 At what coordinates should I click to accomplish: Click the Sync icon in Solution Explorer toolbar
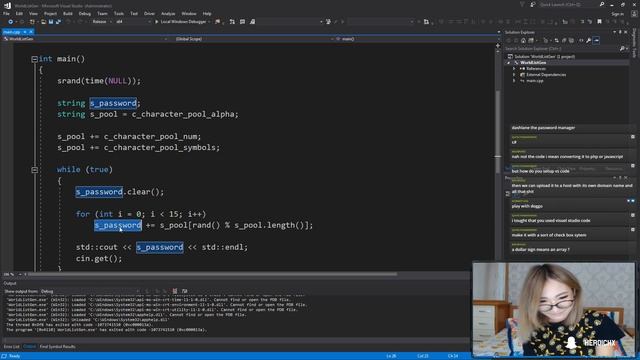tap(556, 40)
